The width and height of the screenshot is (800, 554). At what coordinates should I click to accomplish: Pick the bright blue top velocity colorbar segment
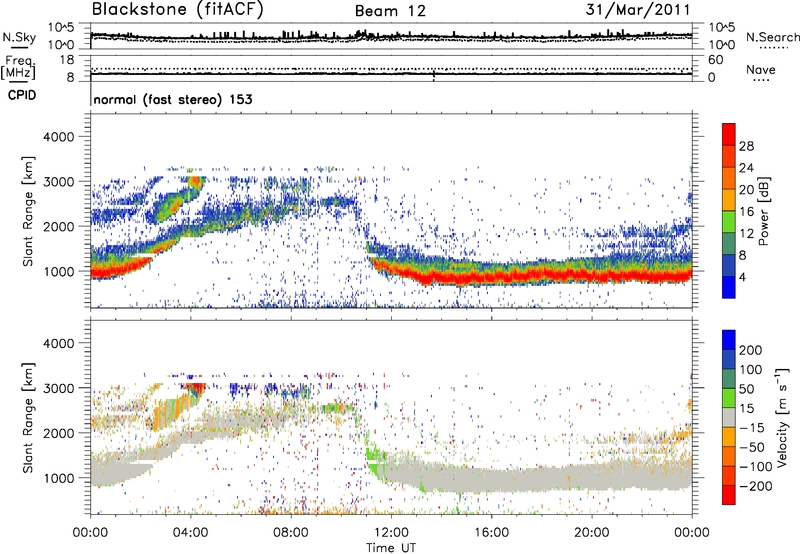pyautogui.click(x=729, y=340)
